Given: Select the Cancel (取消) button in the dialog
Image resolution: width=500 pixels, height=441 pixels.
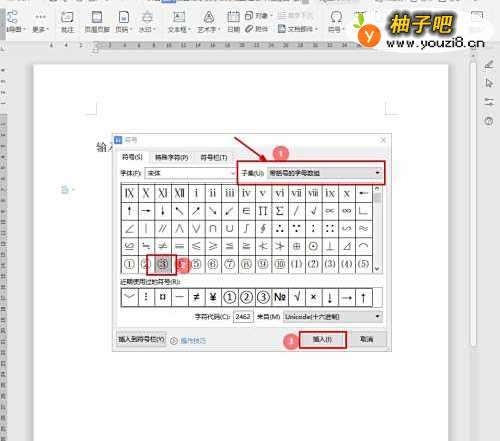Looking at the screenshot, I should (366, 340).
